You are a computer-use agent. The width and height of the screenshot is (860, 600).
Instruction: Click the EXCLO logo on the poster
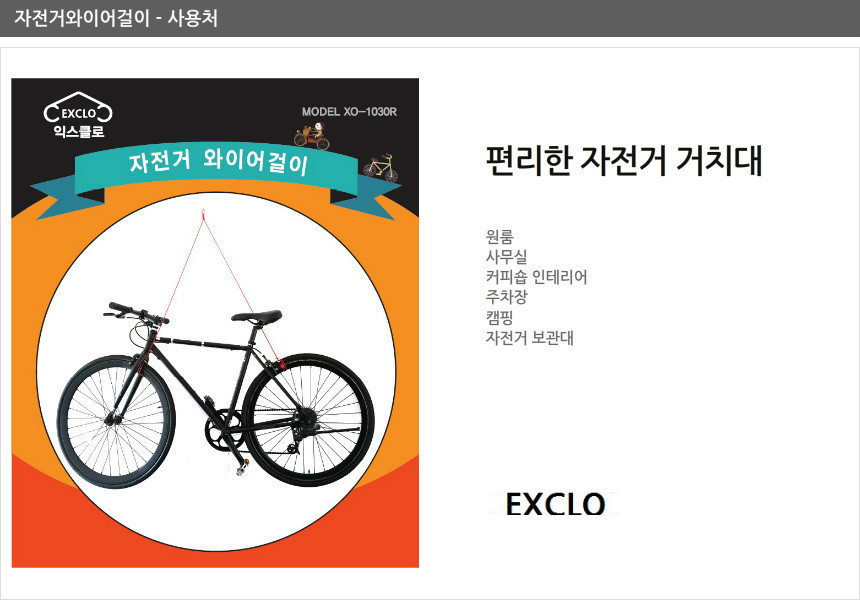click(x=78, y=114)
